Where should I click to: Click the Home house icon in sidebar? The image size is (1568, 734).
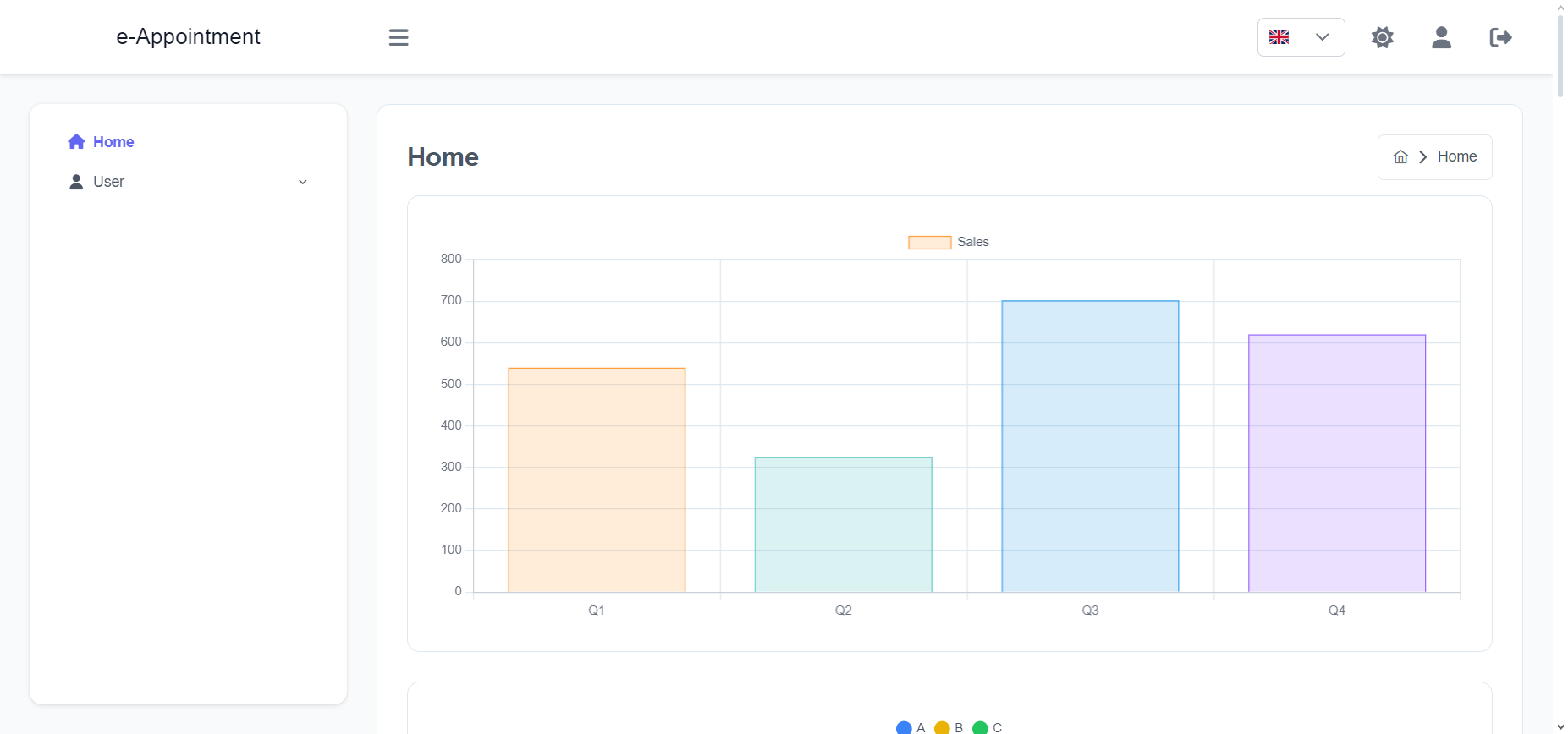[77, 142]
